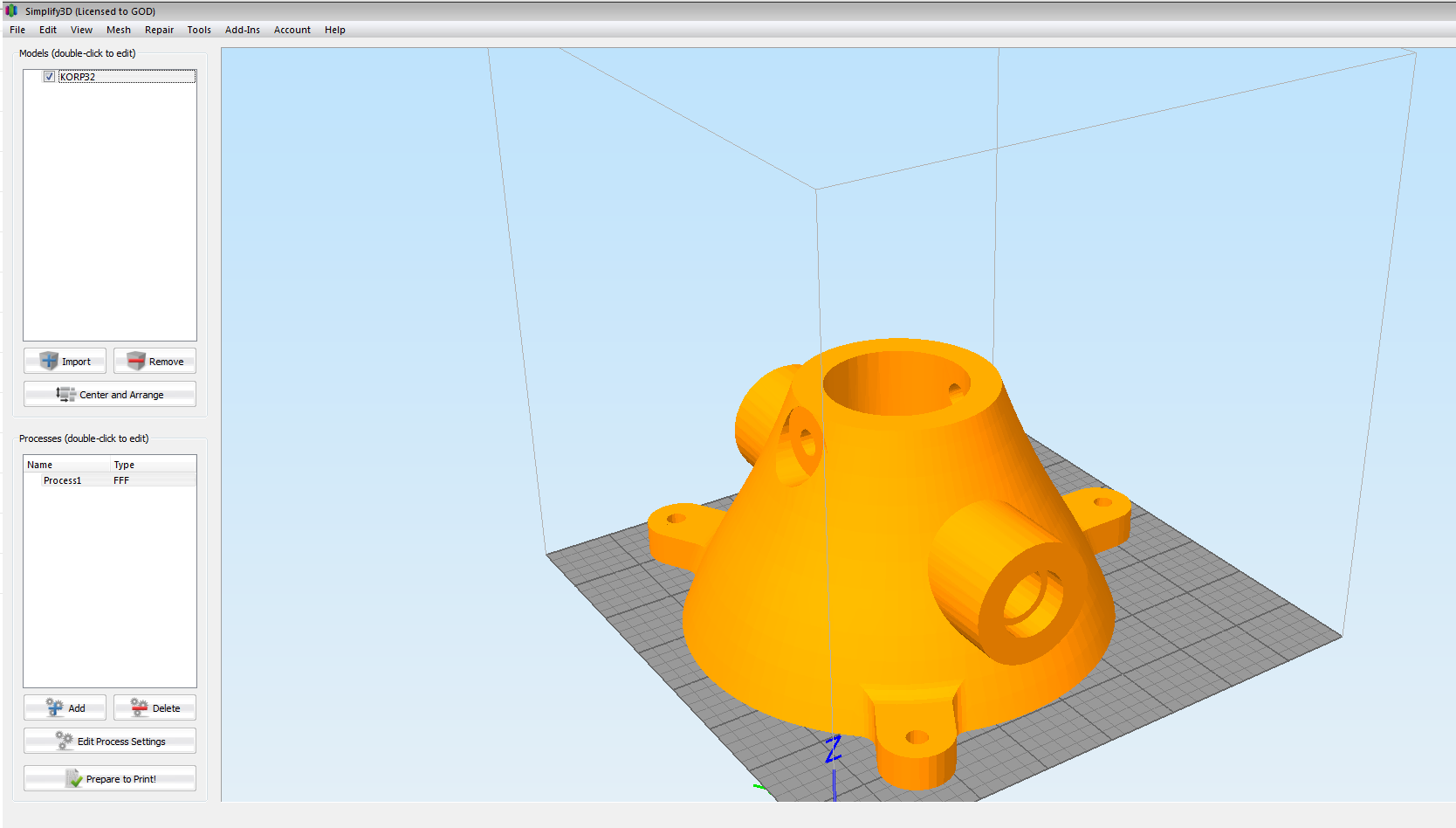This screenshot has width=1456, height=828.
Task: Select the Process1 row
Action: pyautogui.click(x=63, y=480)
